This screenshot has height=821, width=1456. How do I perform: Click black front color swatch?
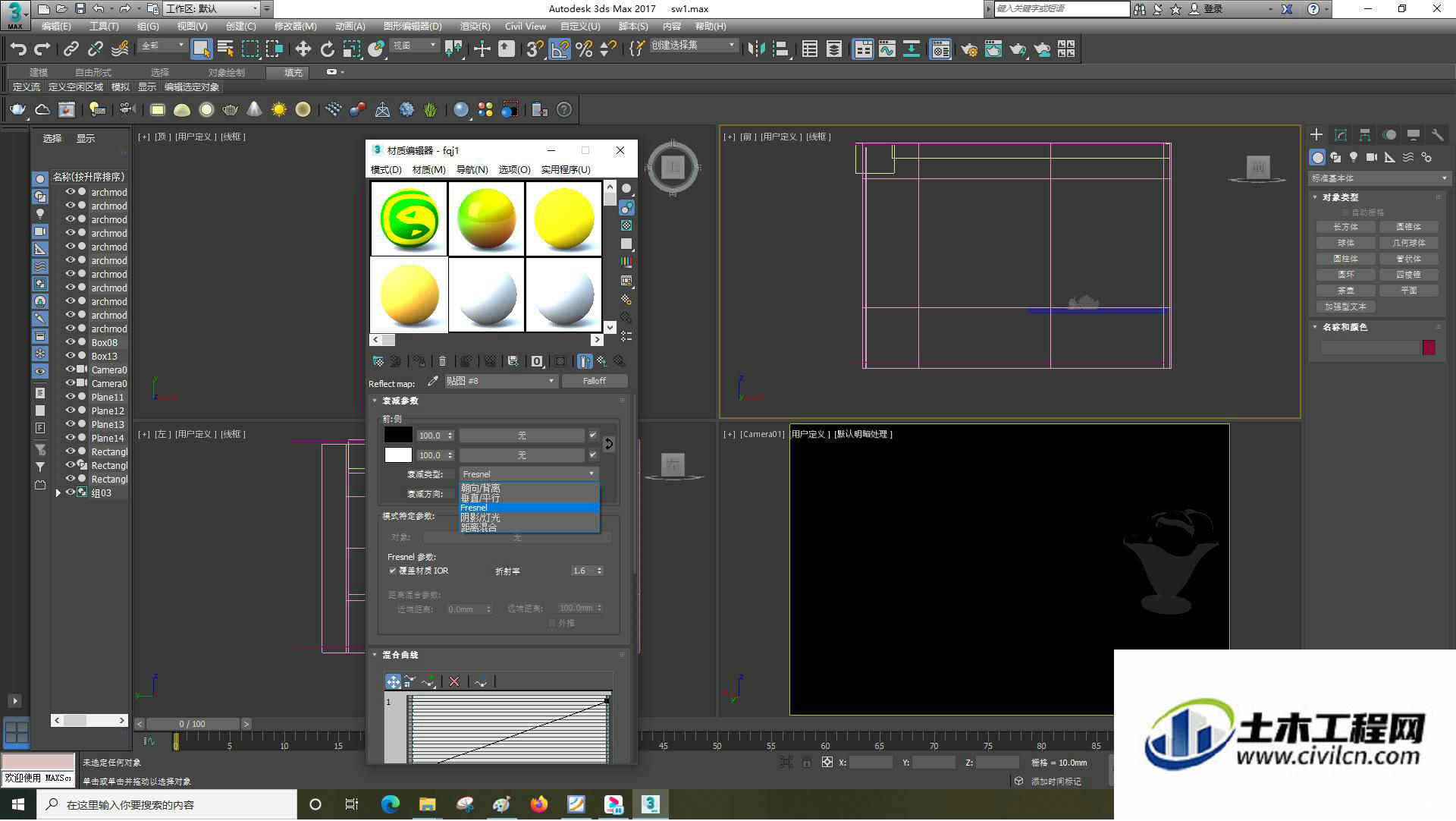(x=398, y=435)
